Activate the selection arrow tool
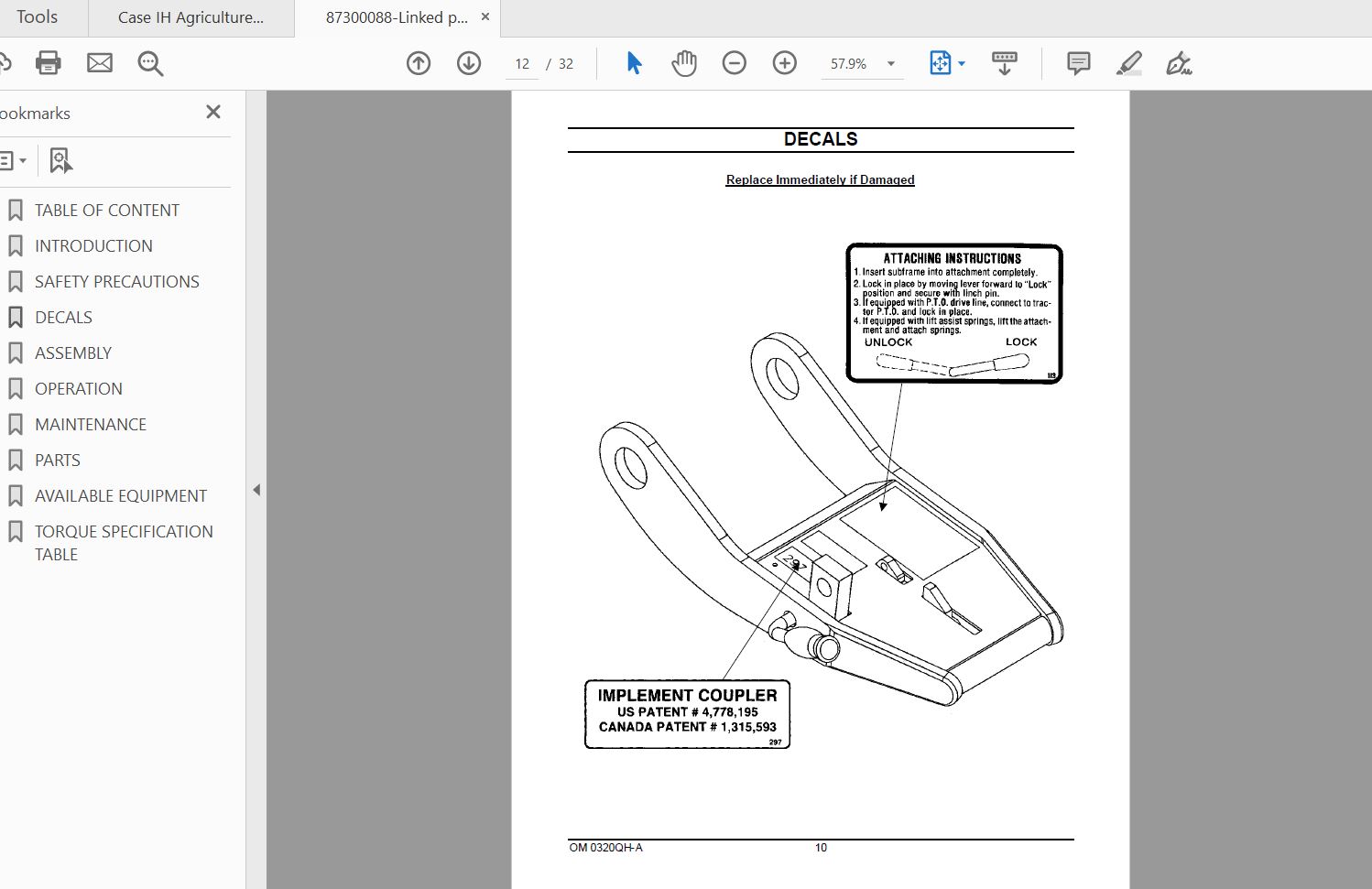Screen dimensions: 1372x889 coord(634,63)
